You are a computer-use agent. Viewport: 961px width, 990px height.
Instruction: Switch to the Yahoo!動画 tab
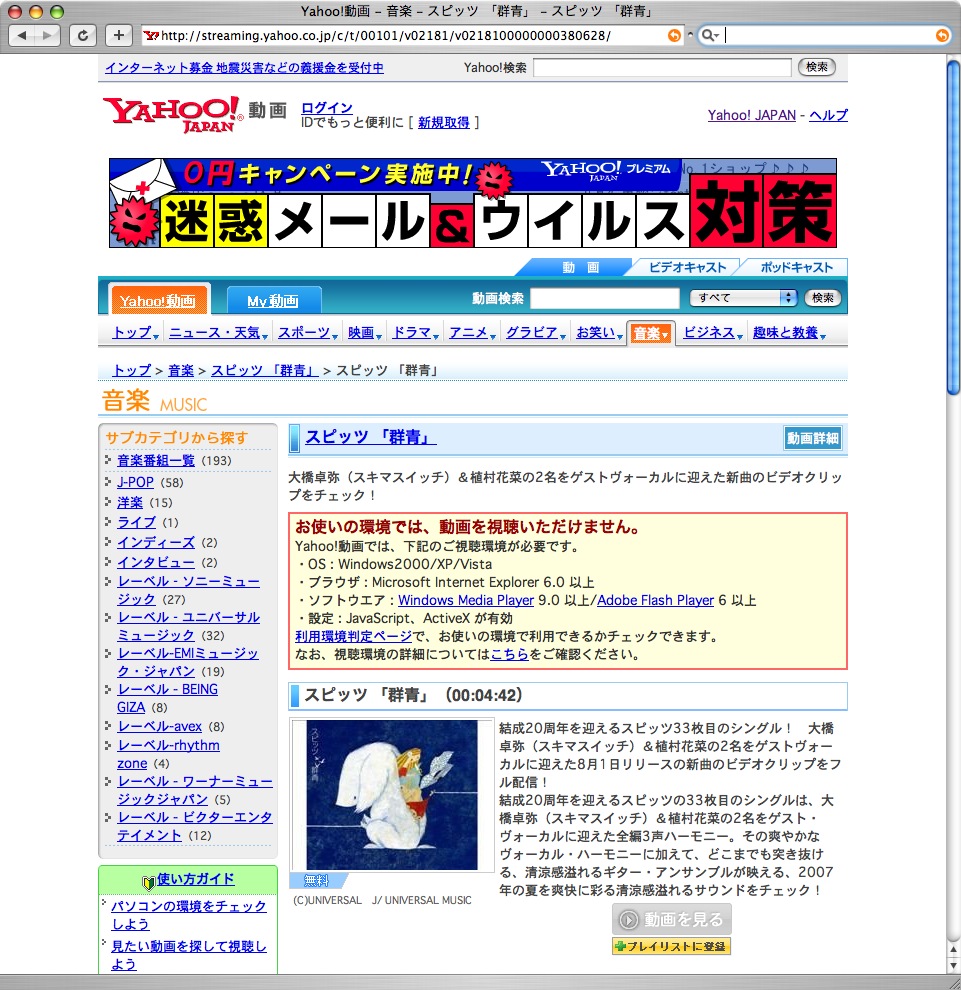coord(158,300)
